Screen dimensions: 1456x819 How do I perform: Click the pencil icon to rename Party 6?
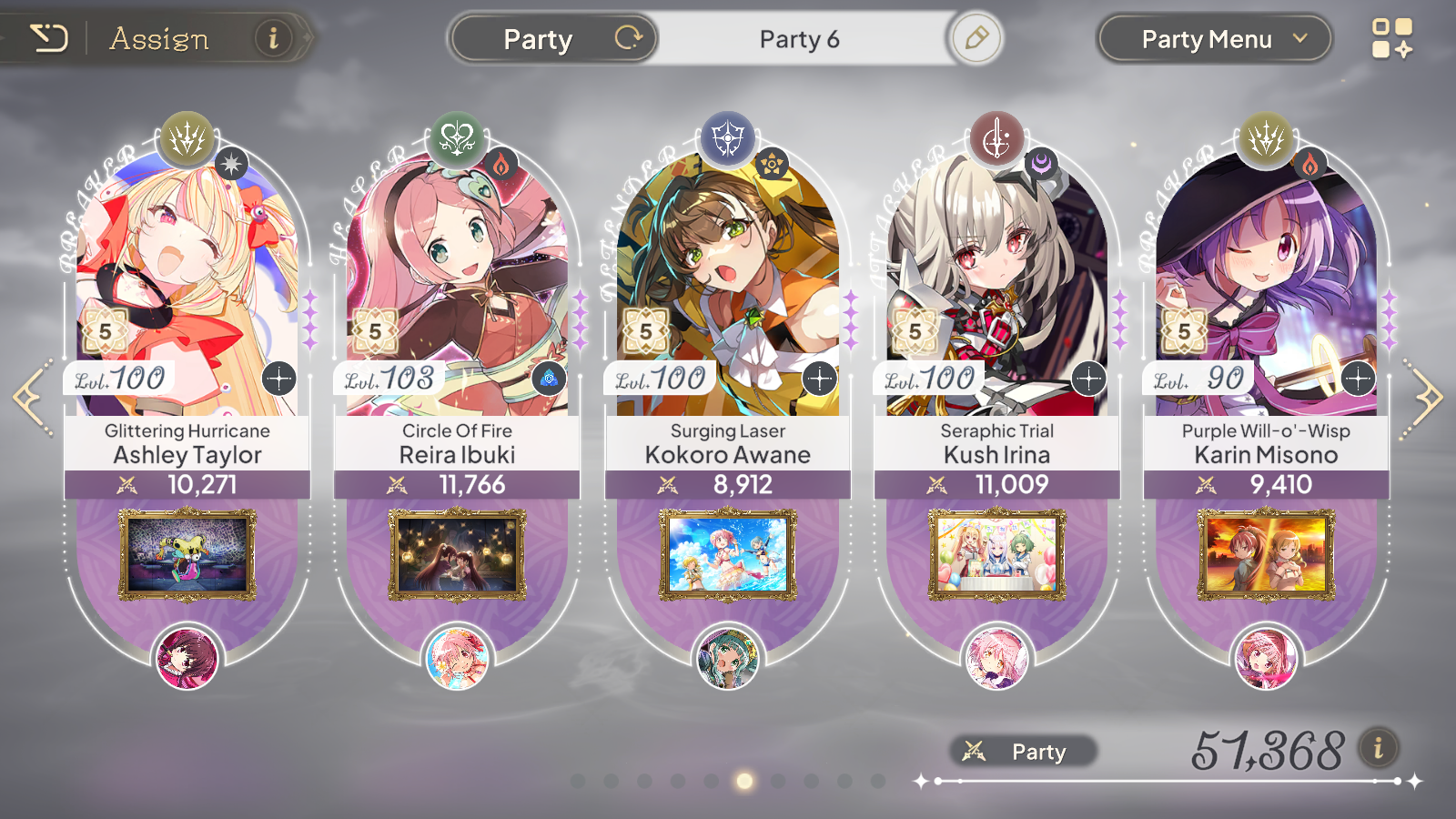[976, 38]
